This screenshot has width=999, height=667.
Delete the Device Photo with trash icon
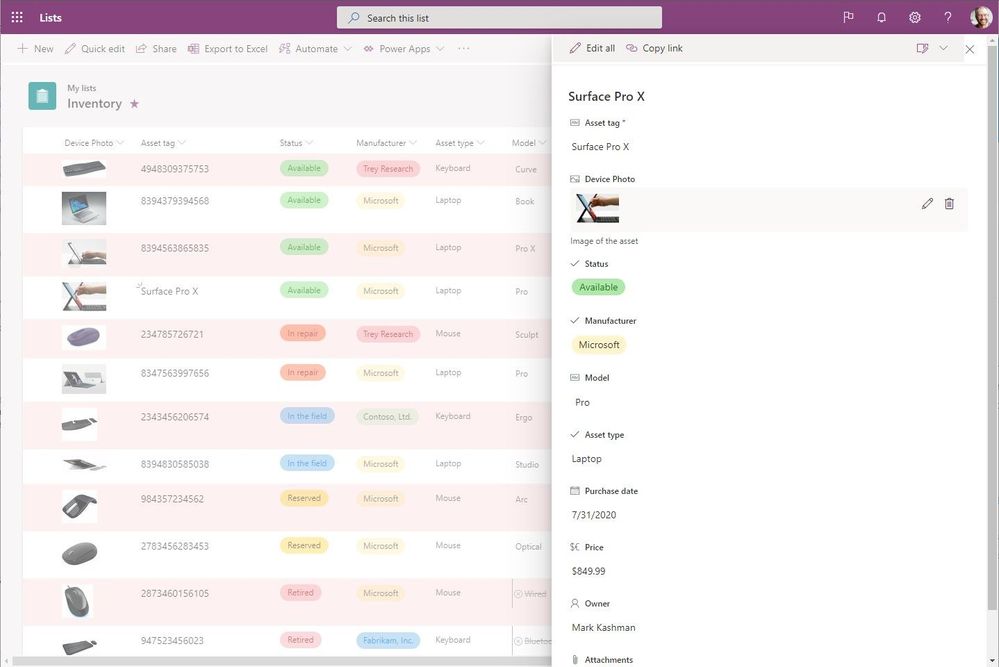click(x=949, y=203)
